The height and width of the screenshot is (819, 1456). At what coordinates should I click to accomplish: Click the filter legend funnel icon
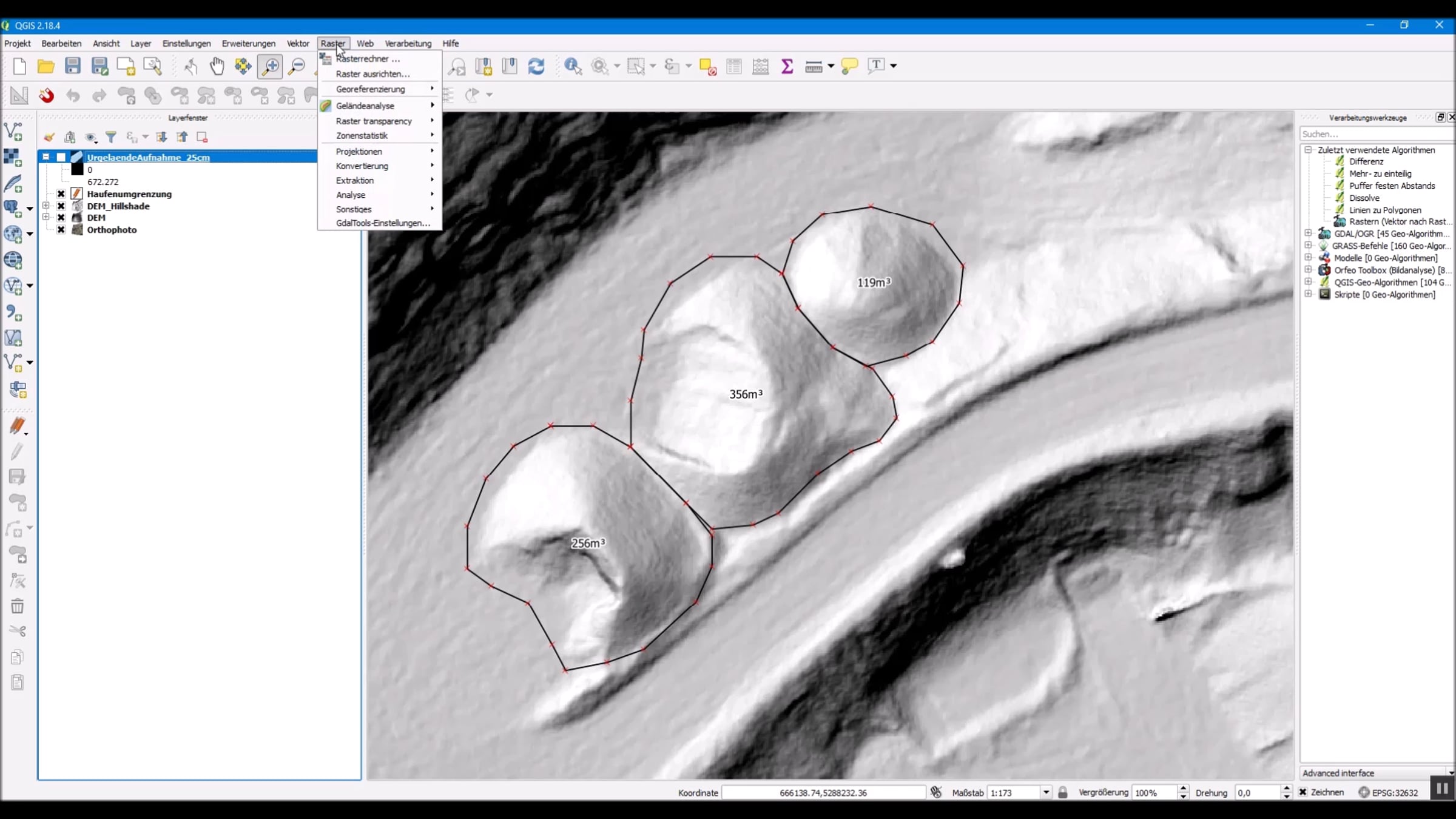pos(111,137)
